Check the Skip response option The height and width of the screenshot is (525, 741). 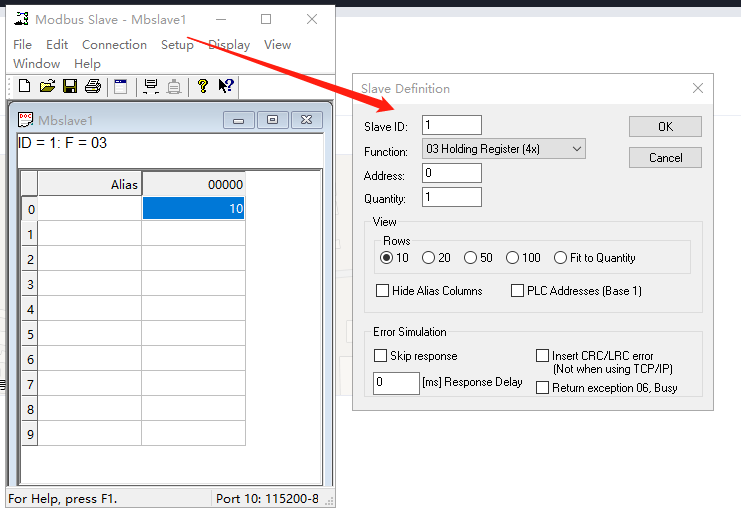(x=381, y=356)
